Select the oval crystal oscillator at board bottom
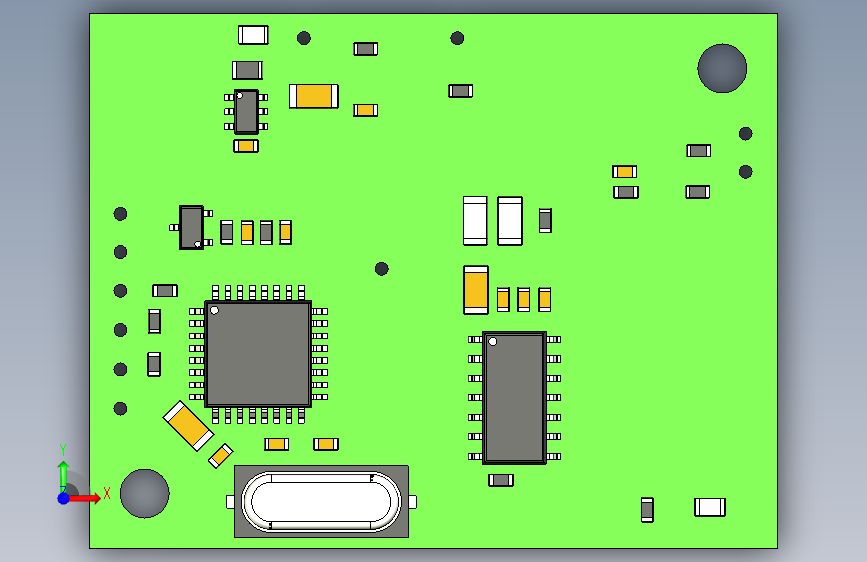The image size is (867, 562). (321, 502)
